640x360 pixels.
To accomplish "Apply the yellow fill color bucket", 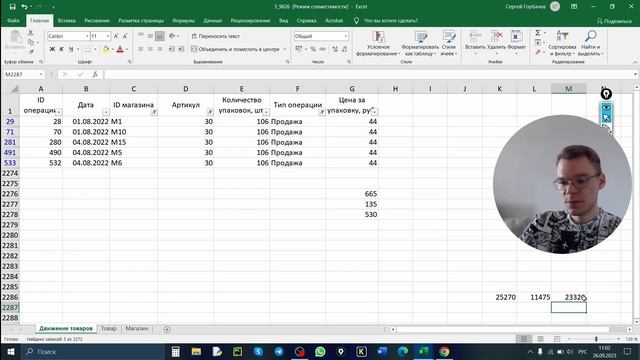I will (106, 49).
